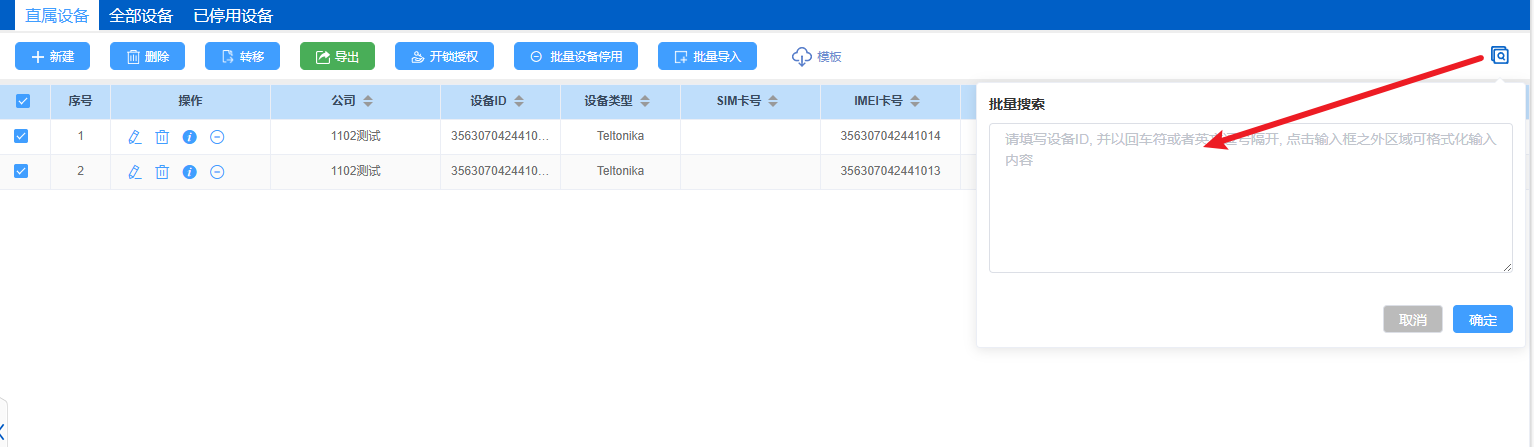Click the 模板 cloud download icon
The width and height of the screenshot is (1534, 447).
(801, 57)
